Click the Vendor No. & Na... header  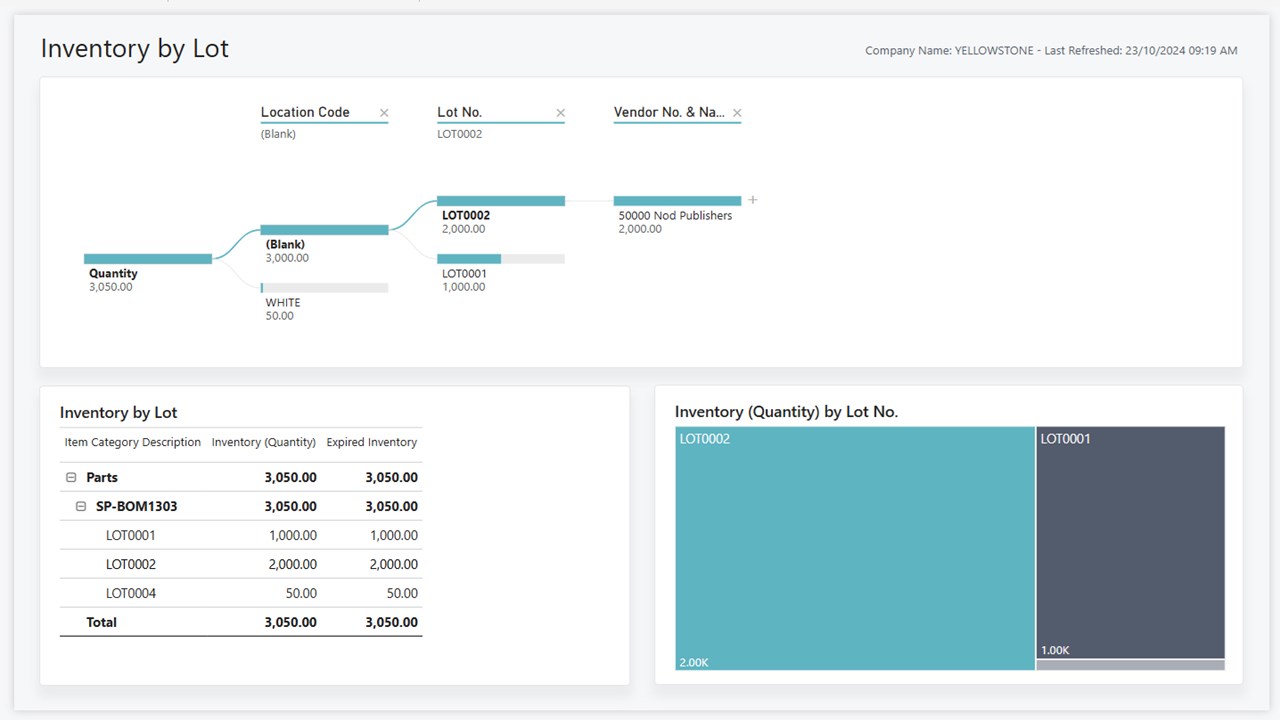(x=669, y=113)
